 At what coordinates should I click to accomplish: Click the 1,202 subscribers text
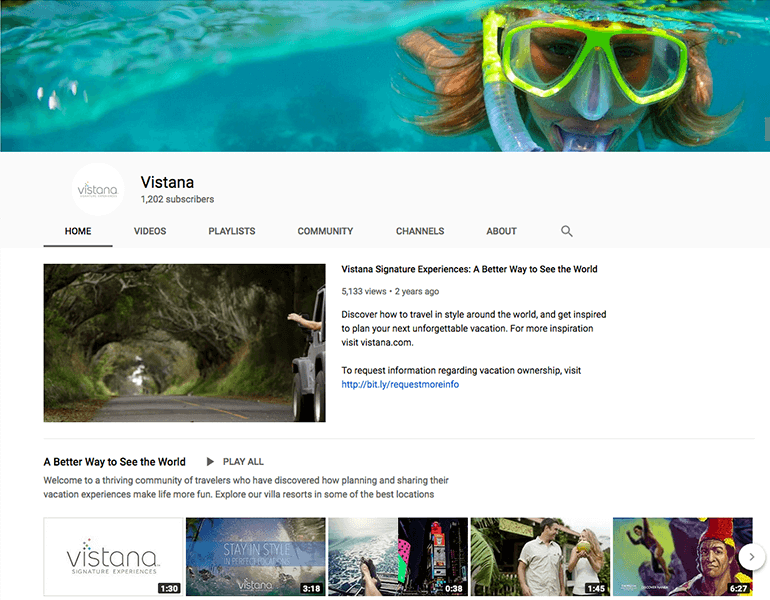pyautogui.click(x=177, y=199)
